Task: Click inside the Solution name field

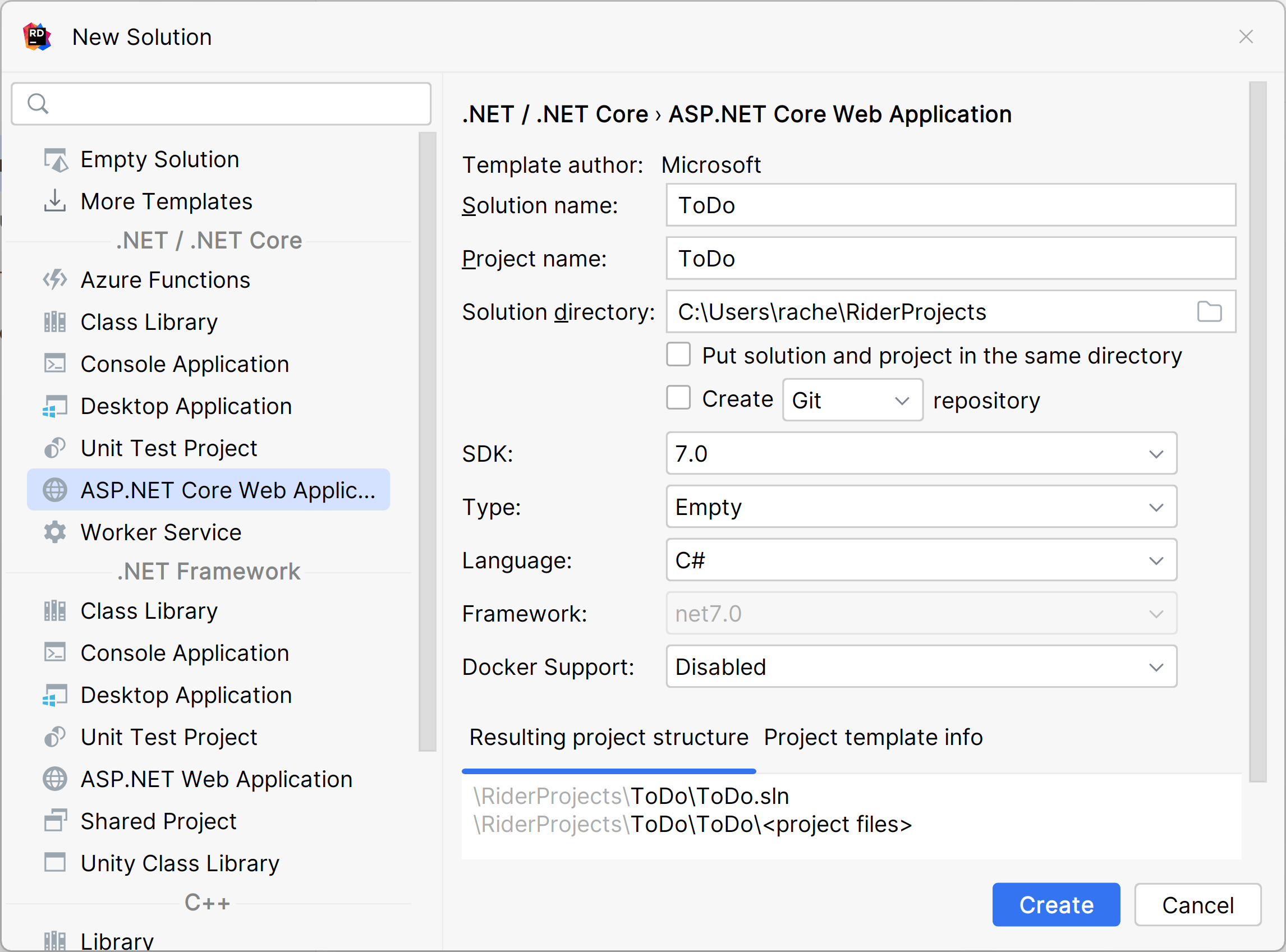Action: click(950, 205)
